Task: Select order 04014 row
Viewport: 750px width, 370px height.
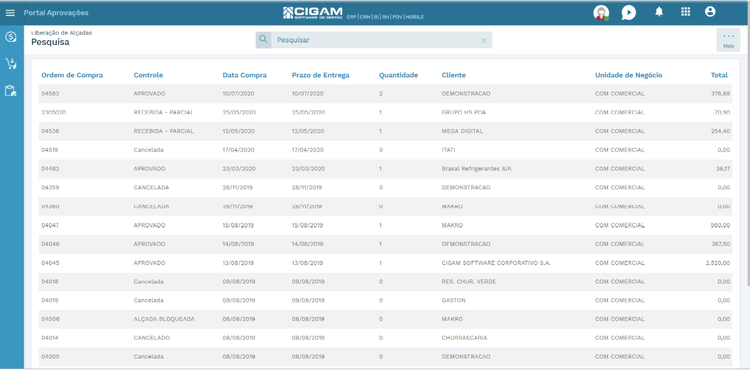Action: 385,338
